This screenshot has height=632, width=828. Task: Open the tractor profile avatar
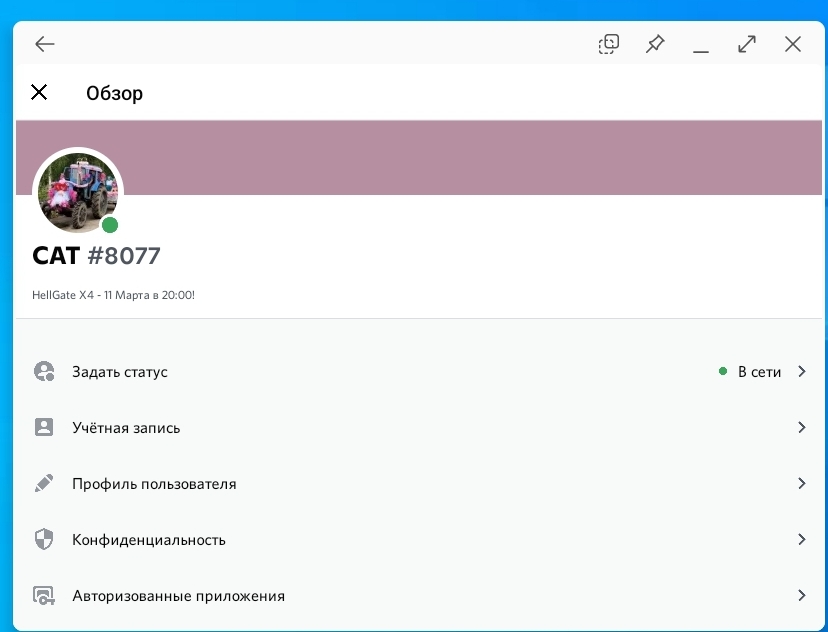(x=78, y=193)
